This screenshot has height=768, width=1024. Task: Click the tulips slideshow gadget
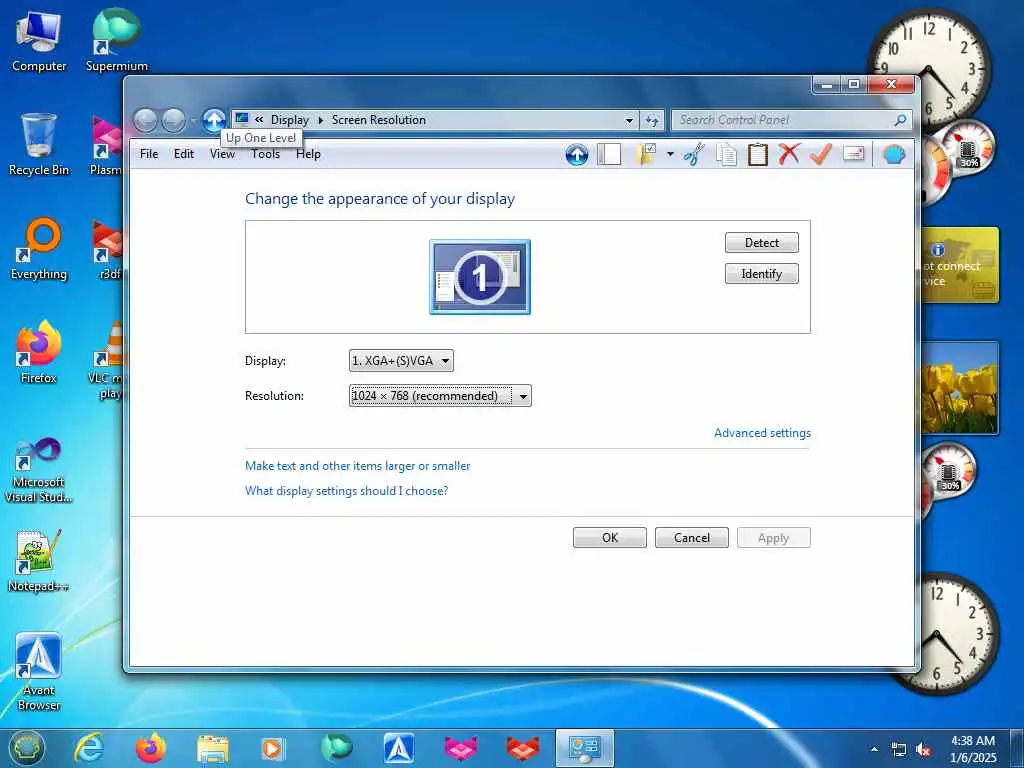point(959,388)
